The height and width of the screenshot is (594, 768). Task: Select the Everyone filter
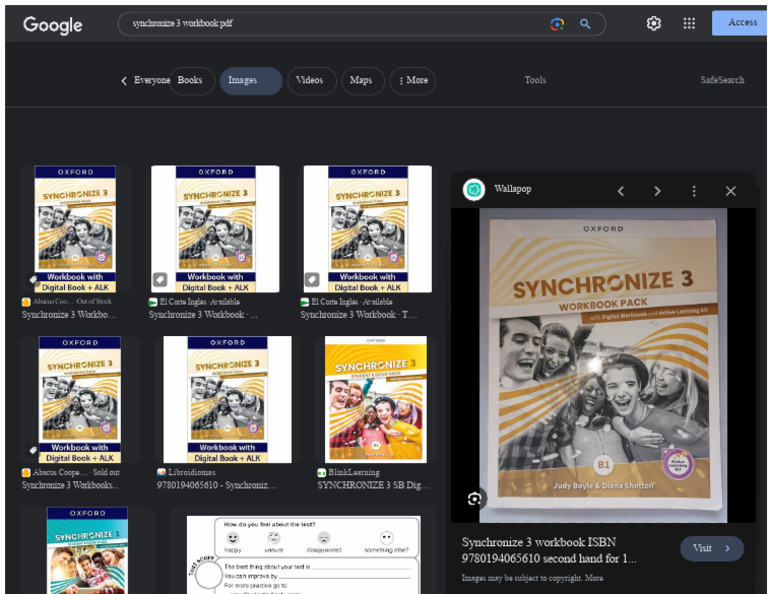152,80
